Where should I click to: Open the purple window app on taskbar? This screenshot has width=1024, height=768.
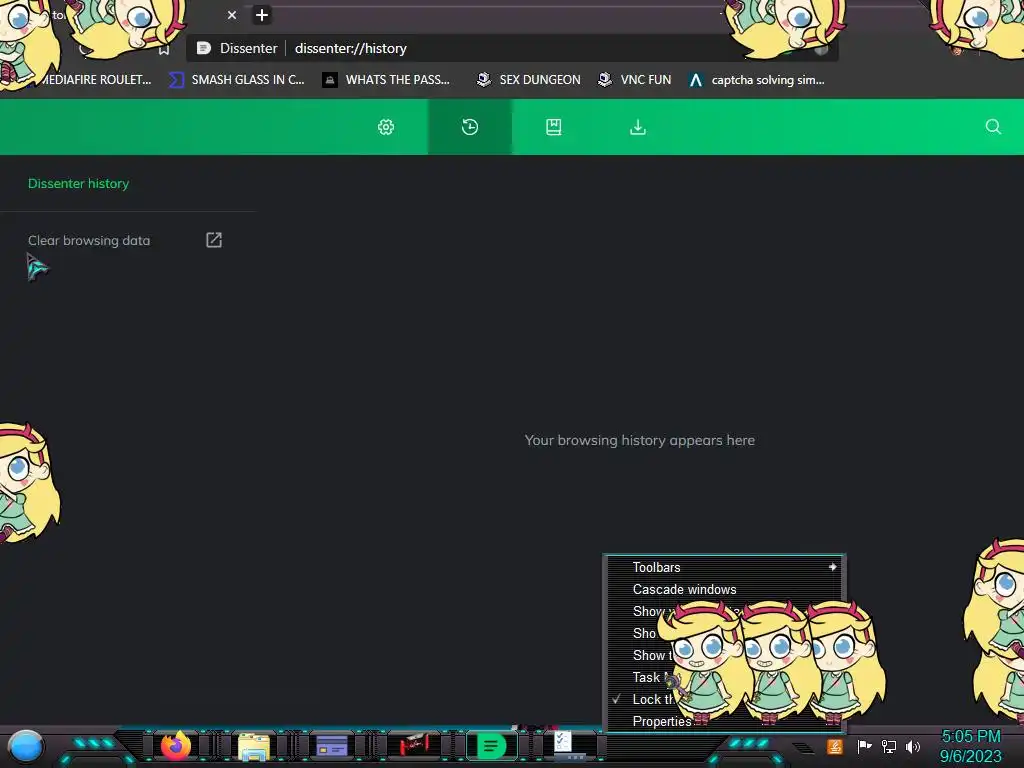[332, 745]
